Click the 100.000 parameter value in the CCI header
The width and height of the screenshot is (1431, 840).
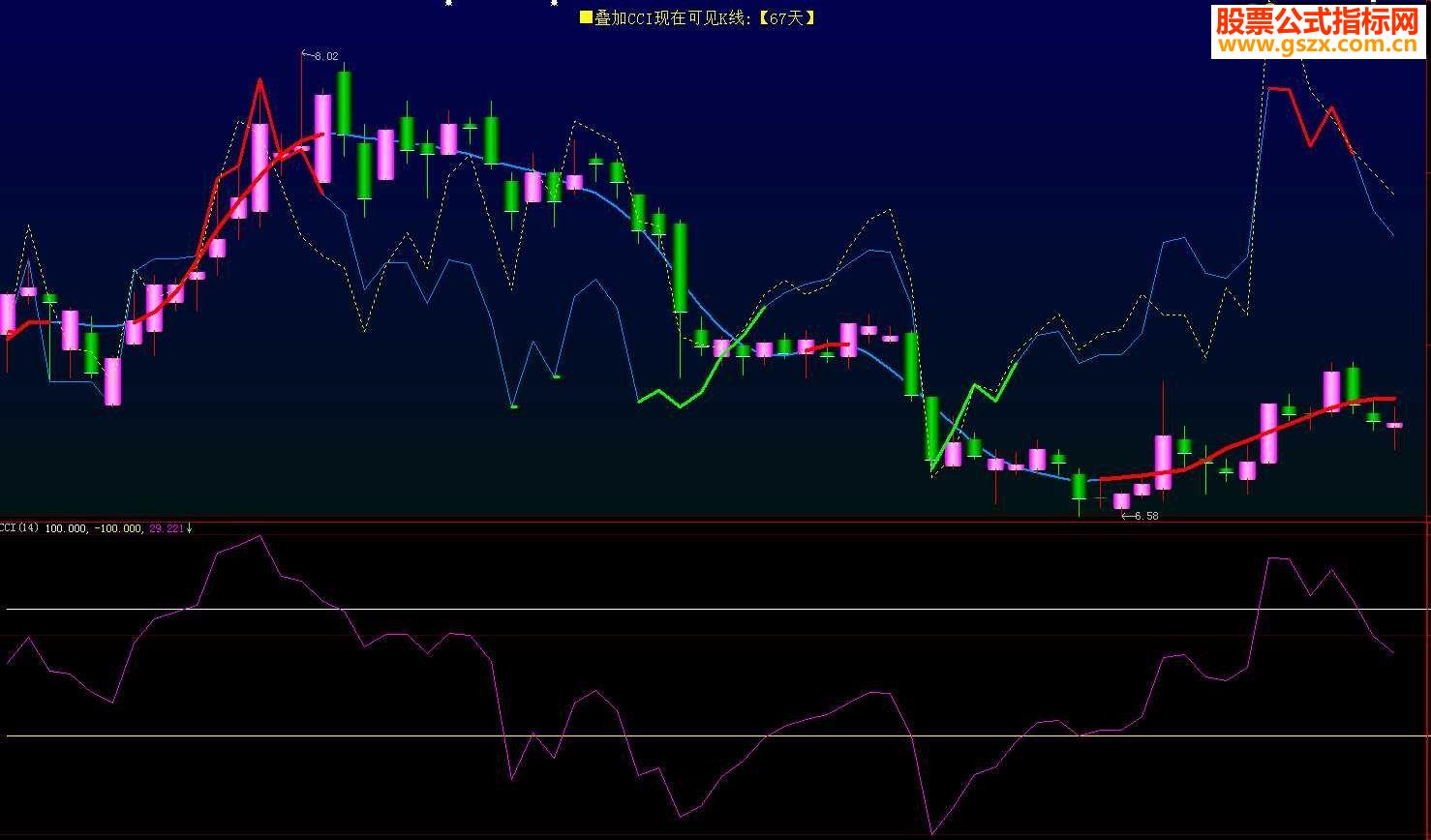[x=66, y=528]
